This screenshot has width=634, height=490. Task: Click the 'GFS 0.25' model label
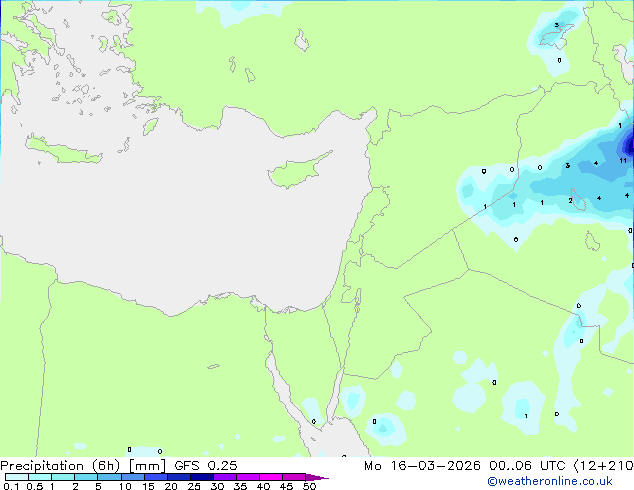tap(206, 466)
